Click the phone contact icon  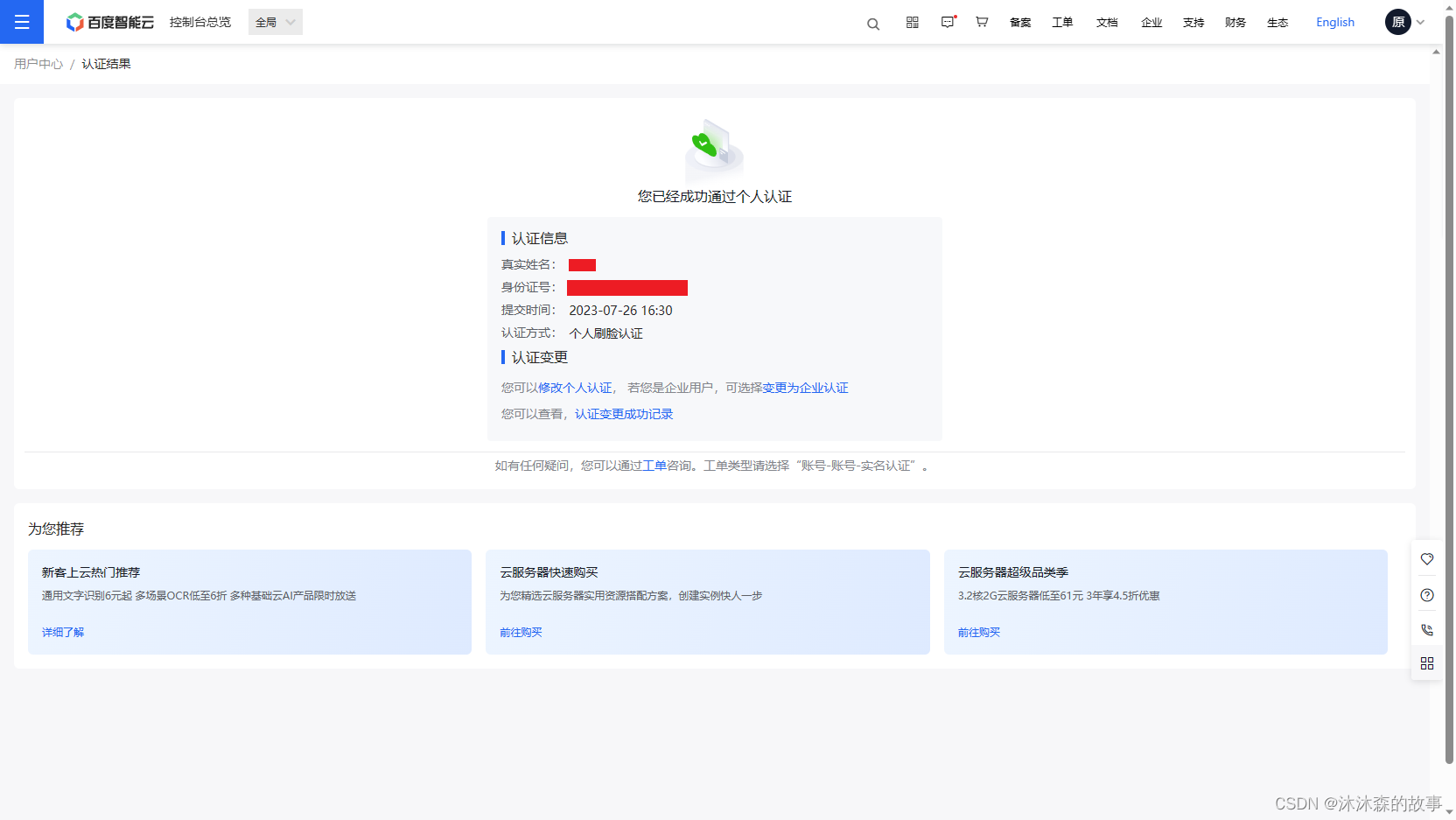[x=1427, y=630]
